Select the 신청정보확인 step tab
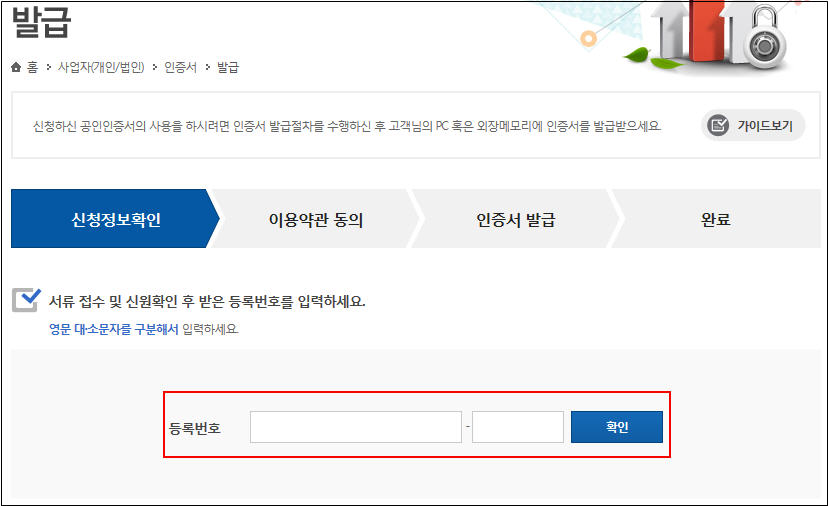This screenshot has height=506, width=828. point(115,219)
